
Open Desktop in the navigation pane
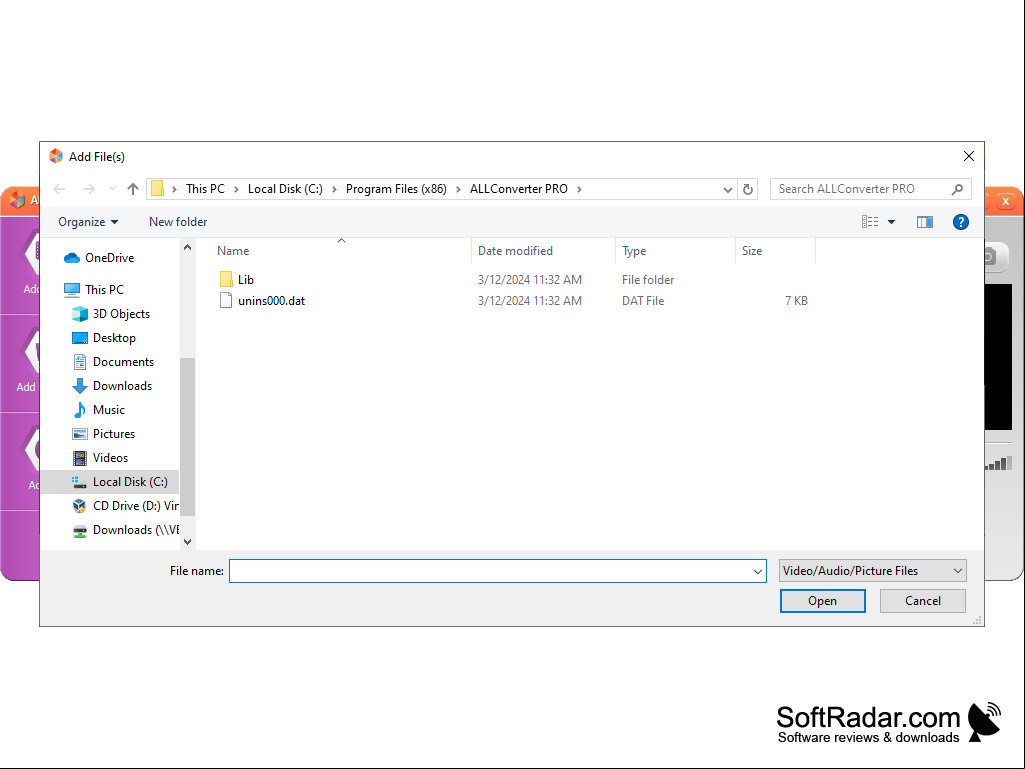point(114,338)
